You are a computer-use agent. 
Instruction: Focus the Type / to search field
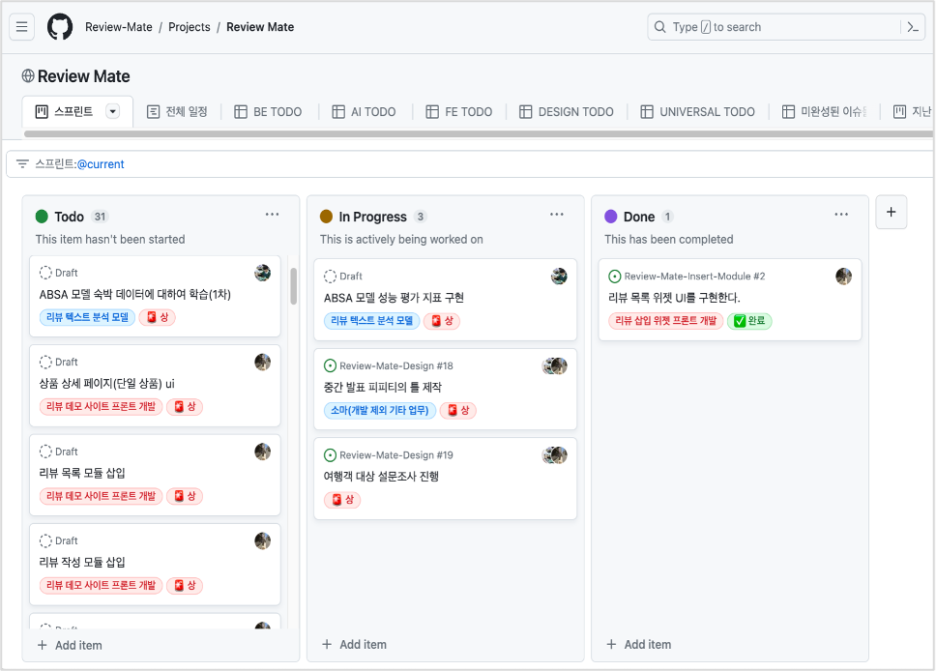tap(770, 27)
